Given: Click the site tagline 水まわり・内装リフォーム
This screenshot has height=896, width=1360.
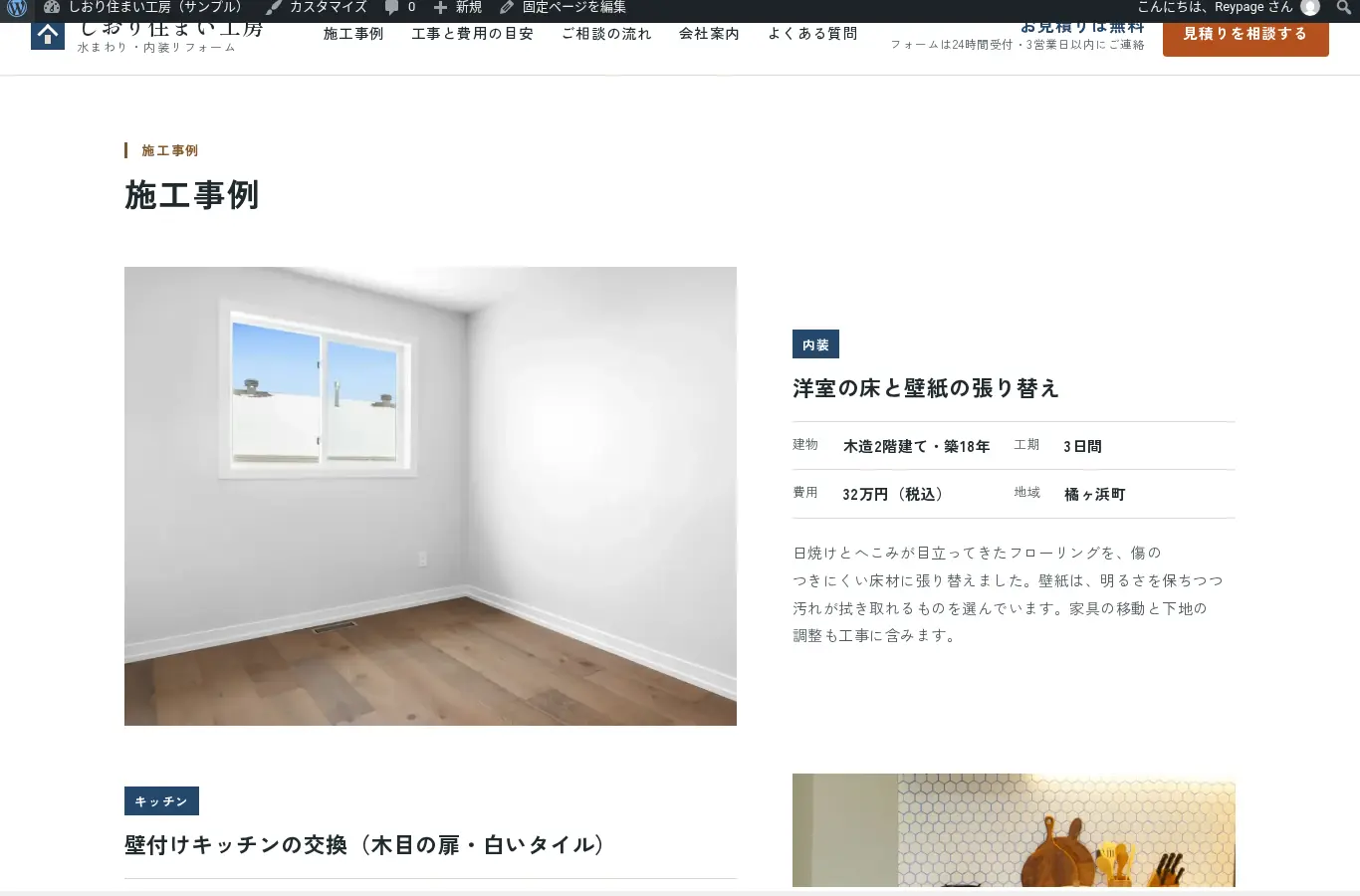Looking at the screenshot, I should 156,47.
